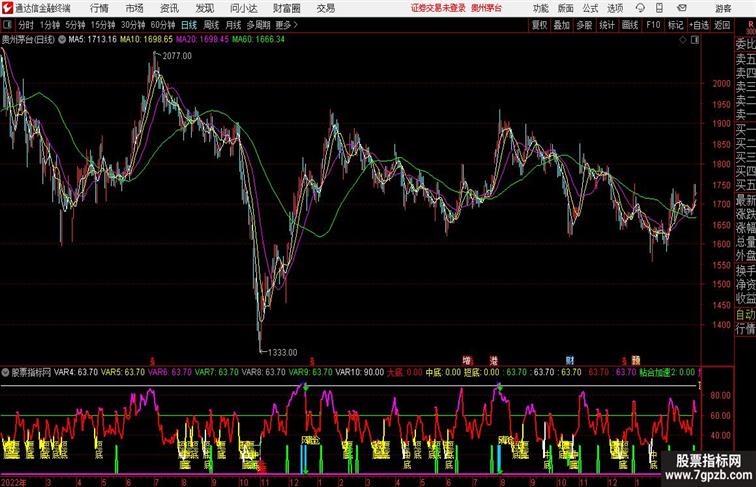Click the VAR10: 90.00 indicator value
The image size is (756, 487).
360,372
